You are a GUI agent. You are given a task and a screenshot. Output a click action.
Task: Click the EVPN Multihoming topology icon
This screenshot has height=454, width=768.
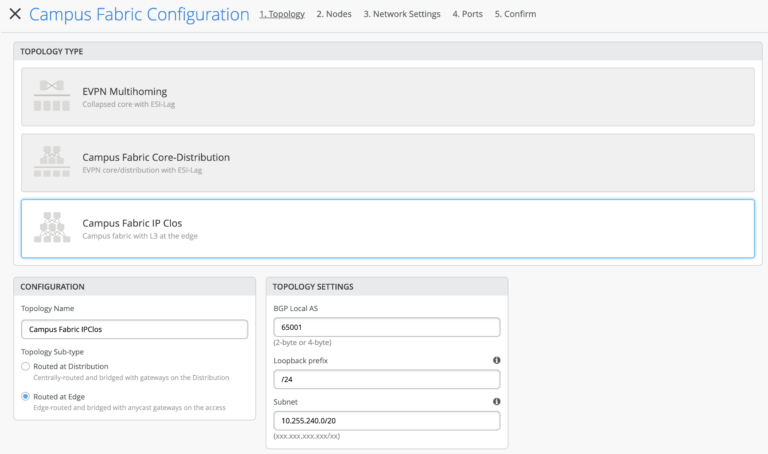(52, 96)
